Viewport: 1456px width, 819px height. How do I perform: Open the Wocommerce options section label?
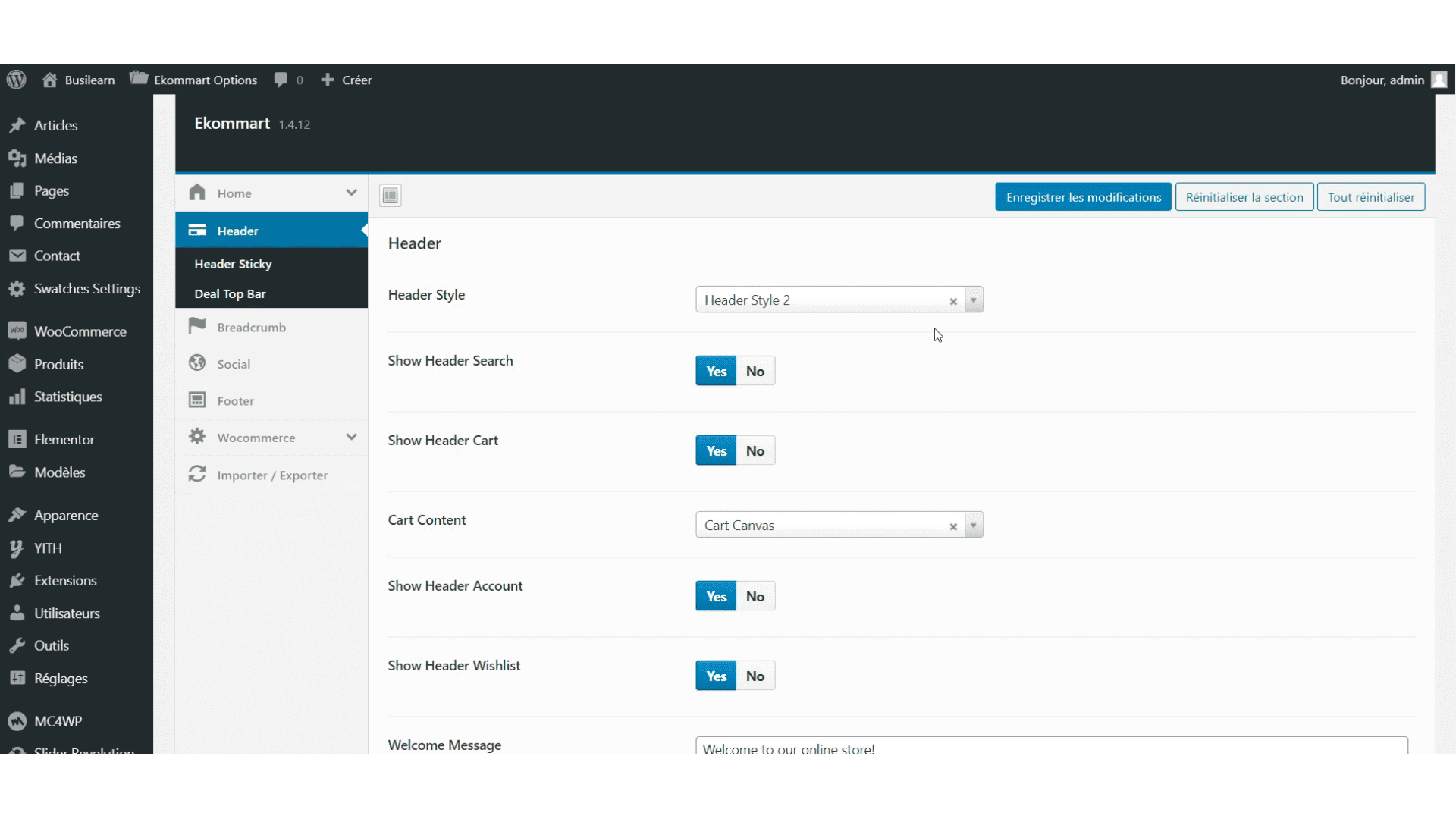(256, 438)
